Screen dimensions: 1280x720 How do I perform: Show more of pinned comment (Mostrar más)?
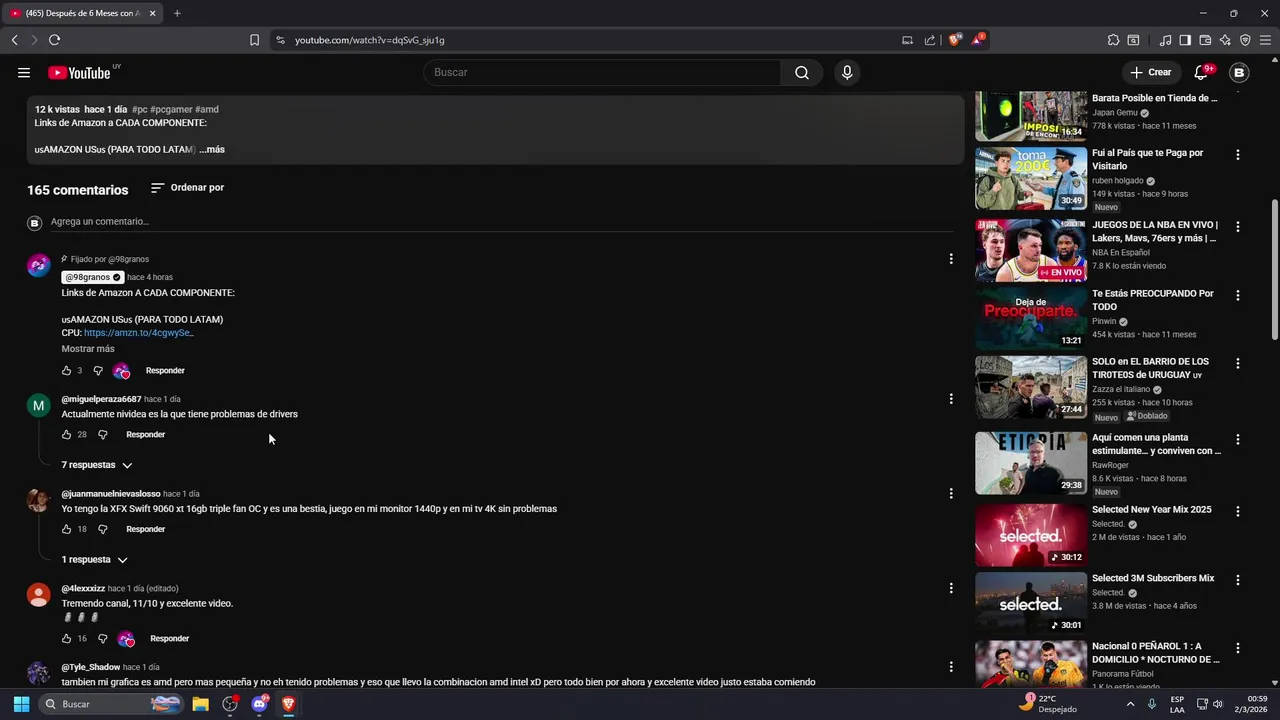88,349
